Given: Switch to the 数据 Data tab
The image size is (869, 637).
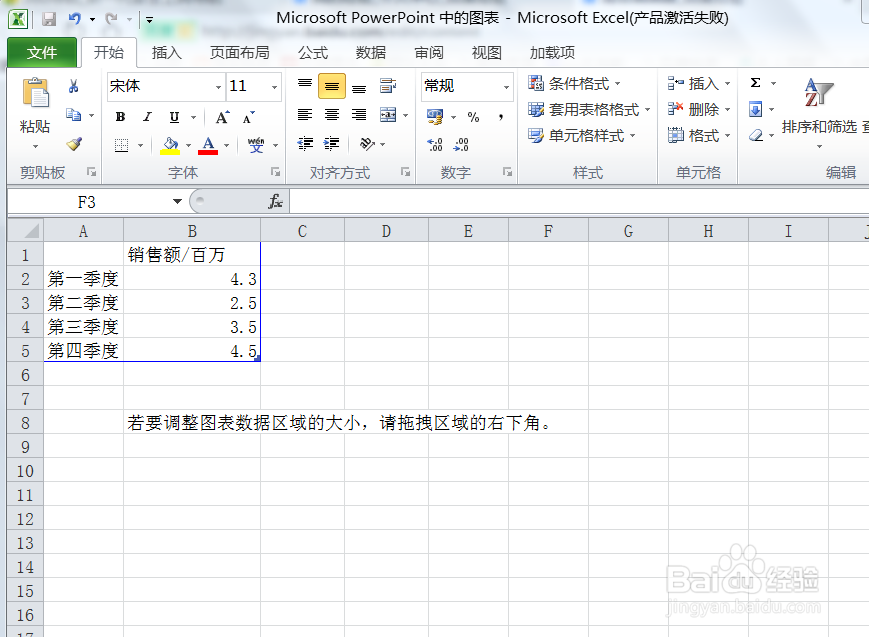Looking at the screenshot, I should coord(371,53).
